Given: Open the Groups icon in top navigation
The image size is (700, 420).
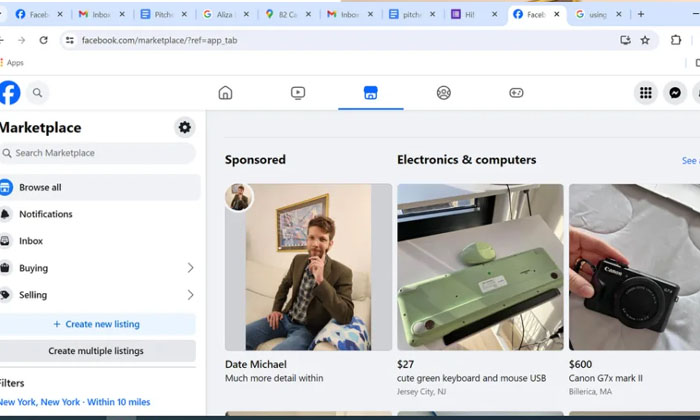Looking at the screenshot, I should (x=443, y=93).
